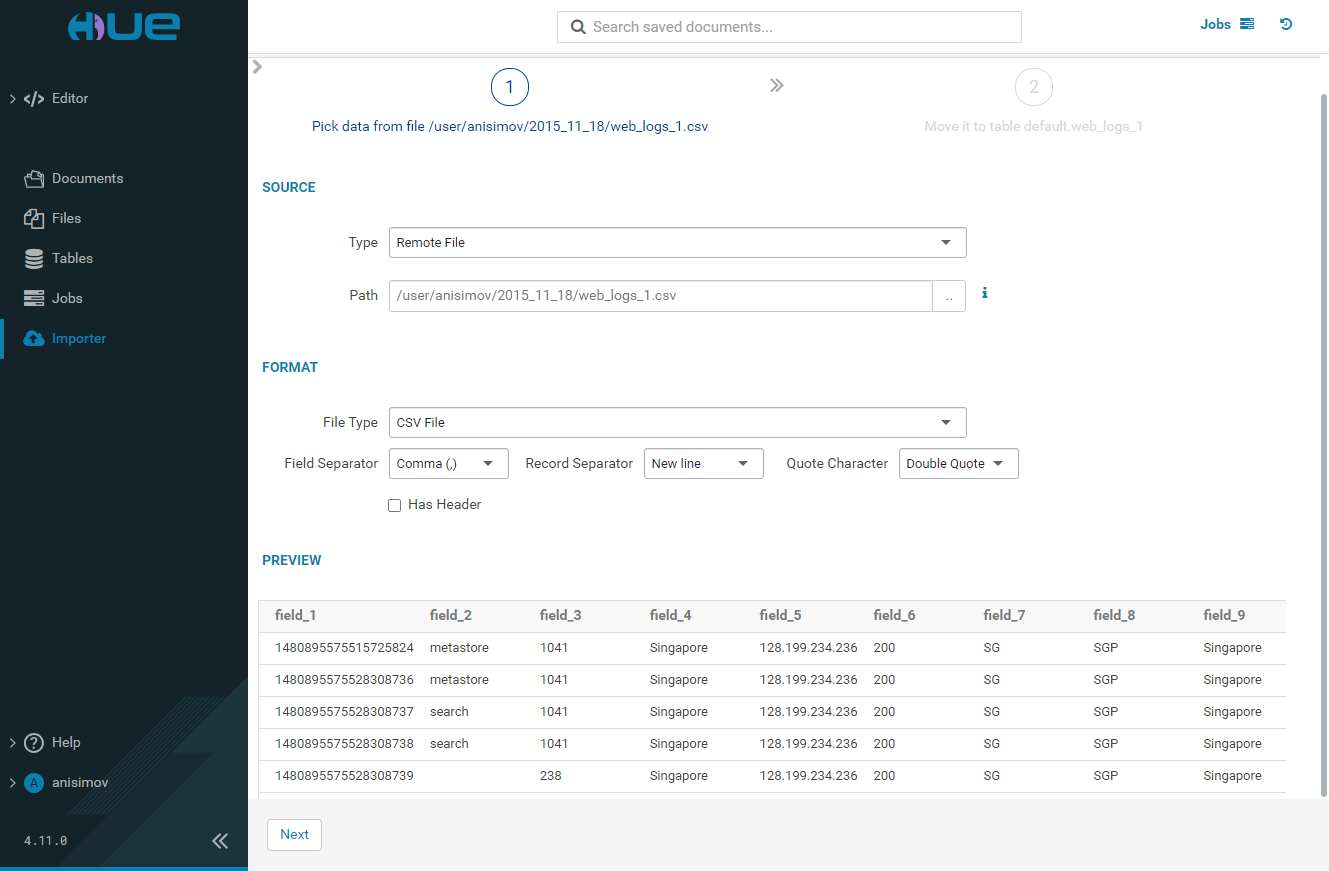The height and width of the screenshot is (871, 1329).
Task: Click the path info icon
Action: pyautogui.click(x=985, y=293)
